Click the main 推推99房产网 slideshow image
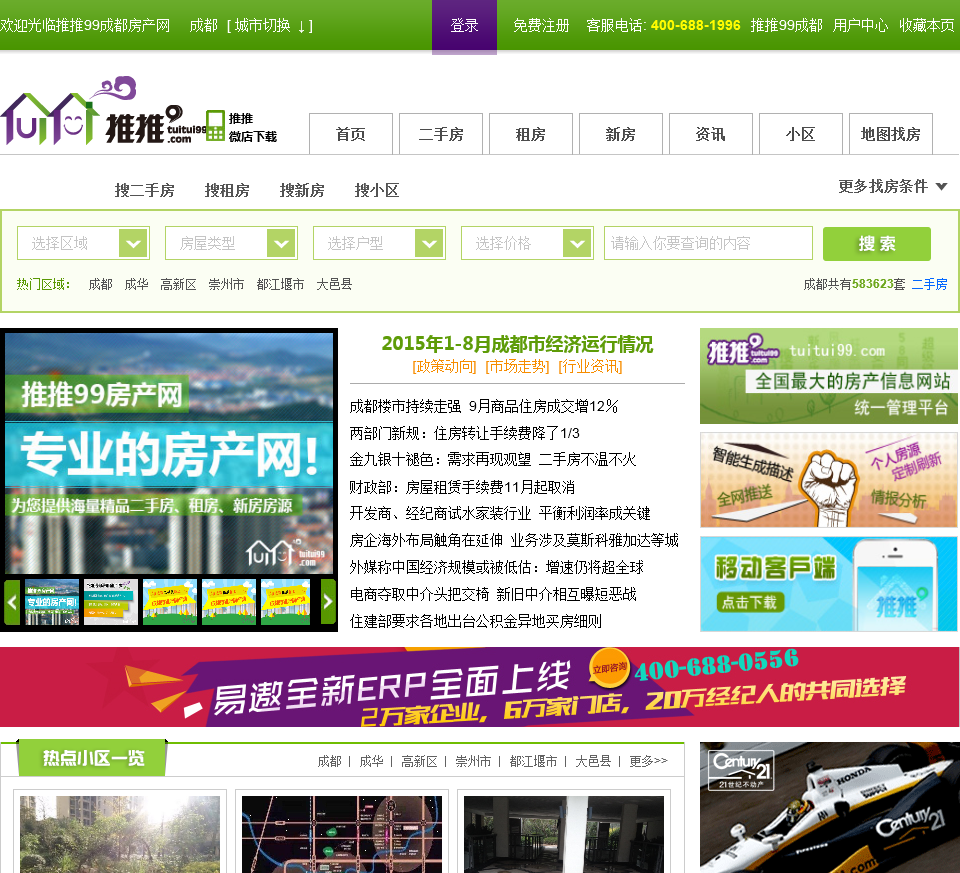The width and height of the screenshot is (960, 873). 169,453
